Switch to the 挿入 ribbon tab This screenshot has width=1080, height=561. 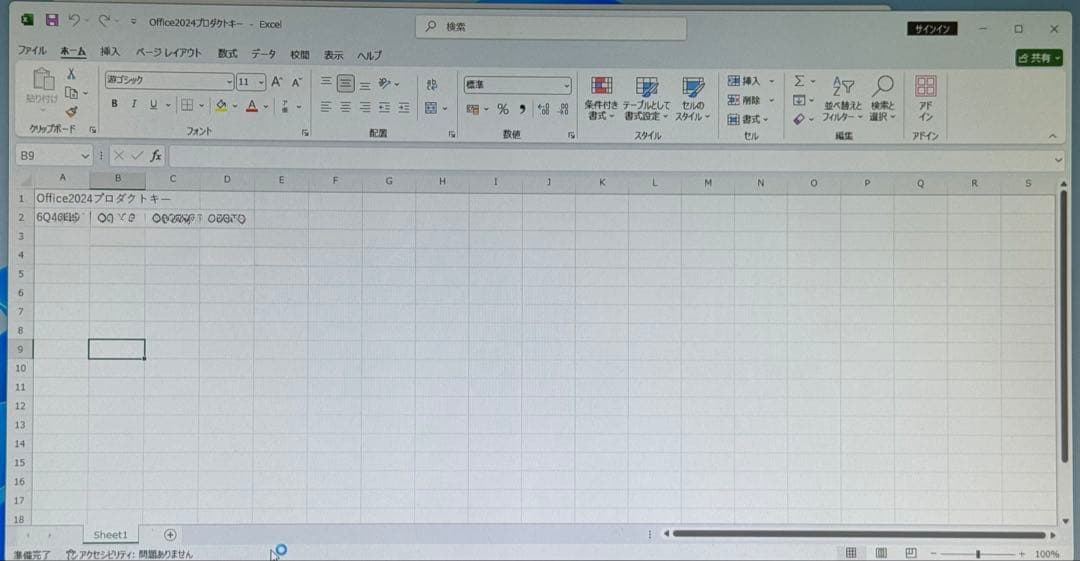(x=110, y=52)
